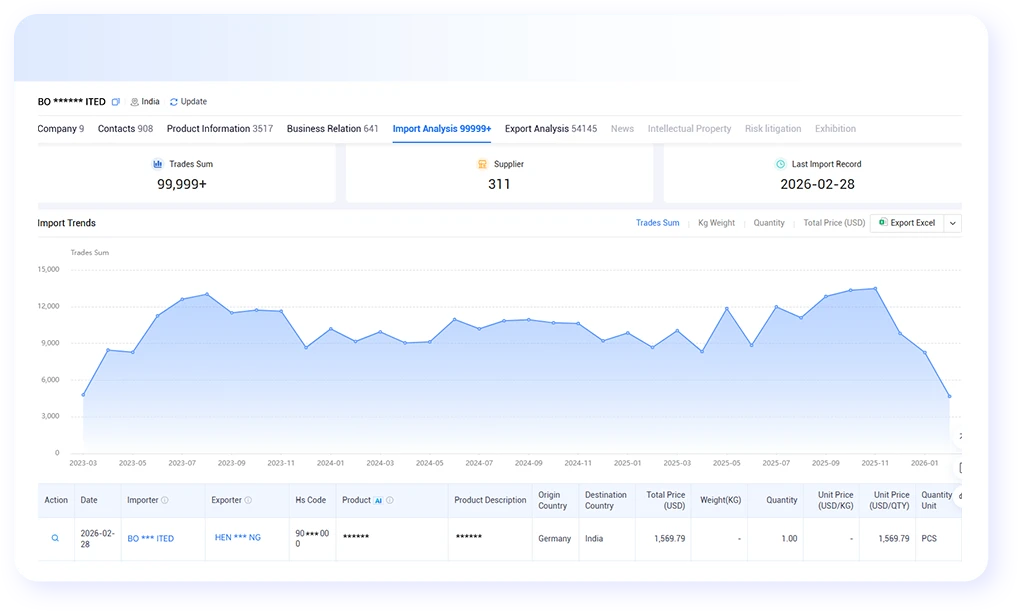Open the Export Analysis 54145 tab
This screenshot has height=614, width=1022.
pyautogui.click(x=551, y=128)
